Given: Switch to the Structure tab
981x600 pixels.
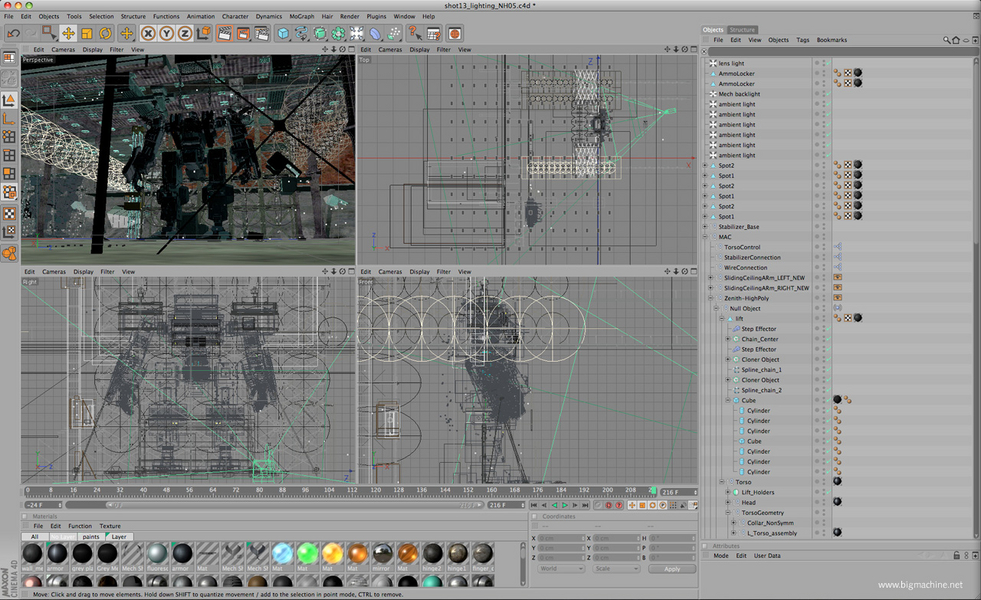Looking at the screenshot, I should click(x=742, y=30).
